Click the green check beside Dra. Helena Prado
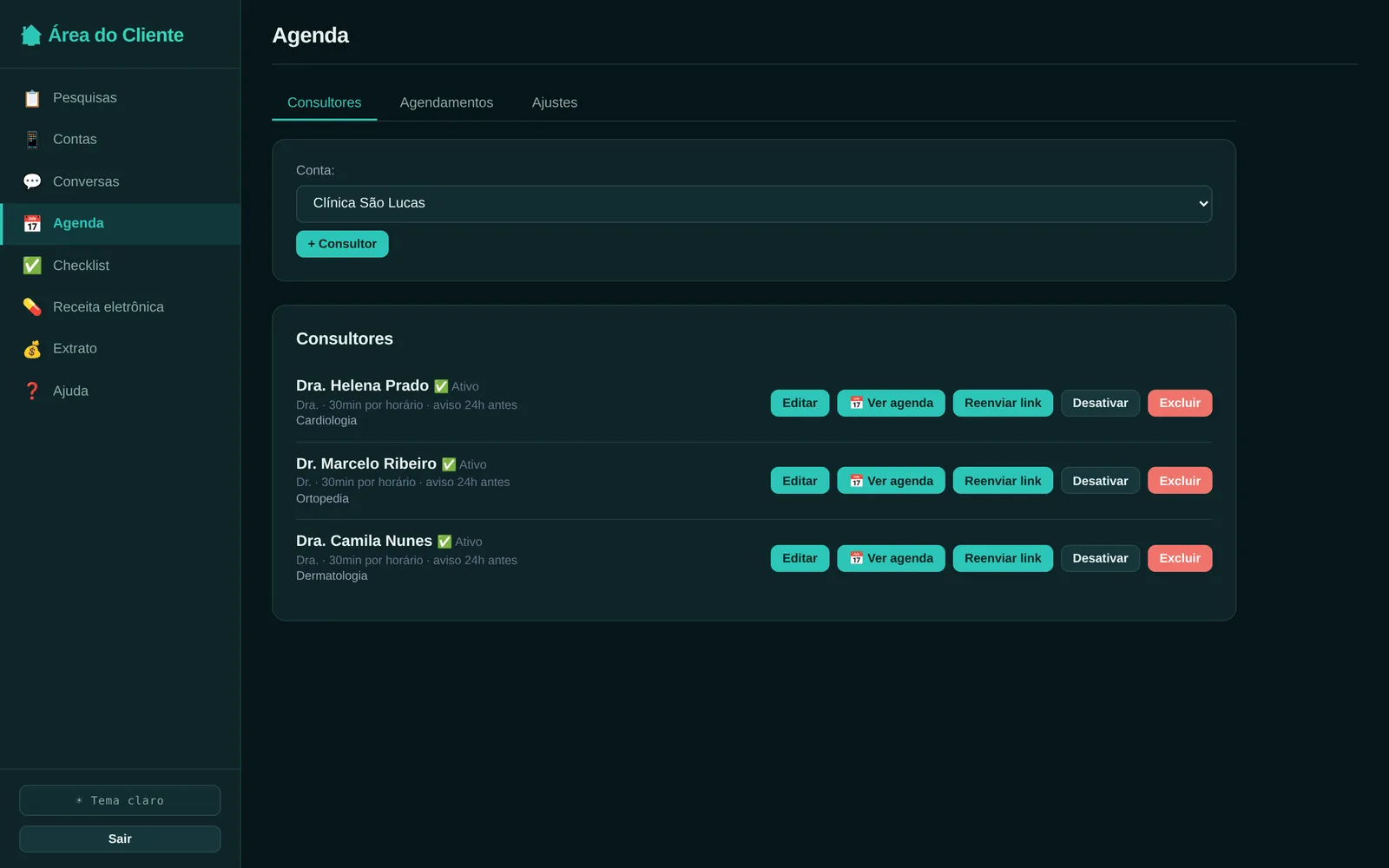Screen dimensions: 1389x868 coord(441,386)
